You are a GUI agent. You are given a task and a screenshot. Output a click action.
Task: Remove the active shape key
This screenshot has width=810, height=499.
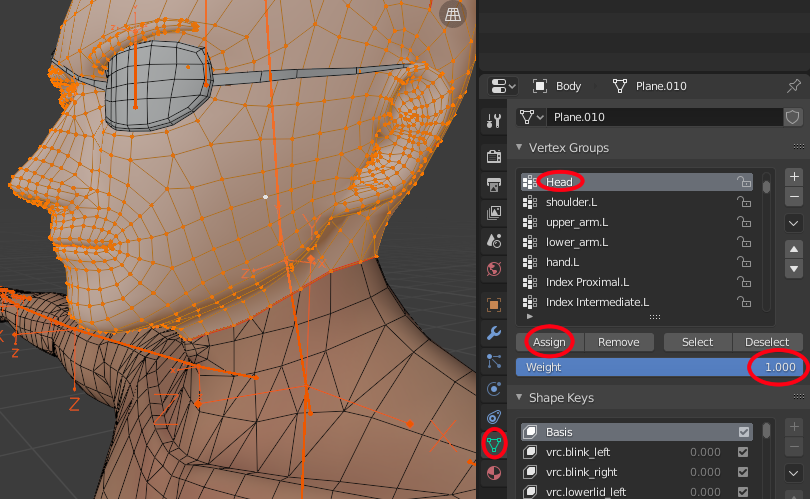click(794, 446)
